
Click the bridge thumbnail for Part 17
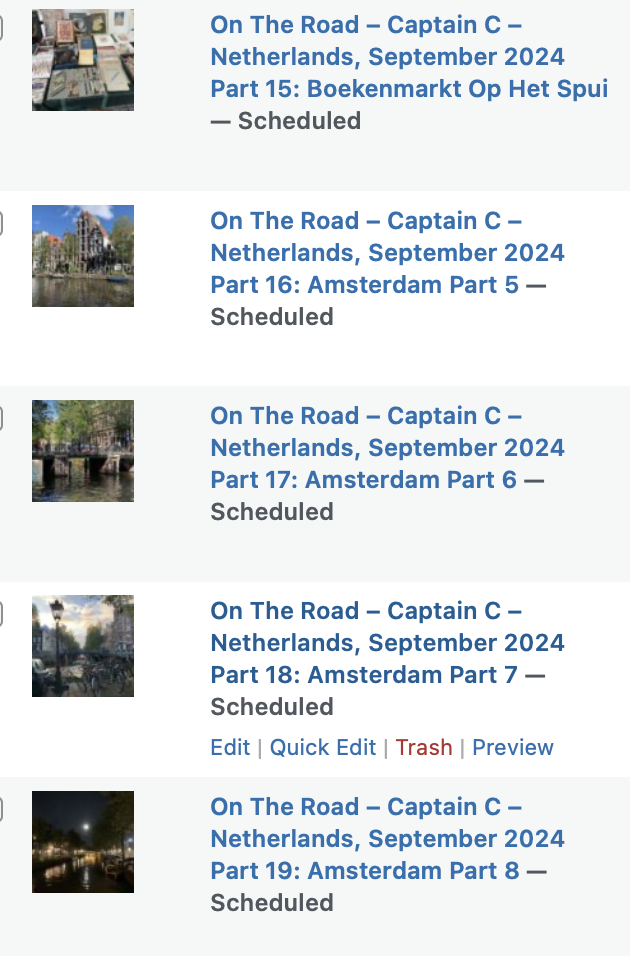[x=83, y=451]
